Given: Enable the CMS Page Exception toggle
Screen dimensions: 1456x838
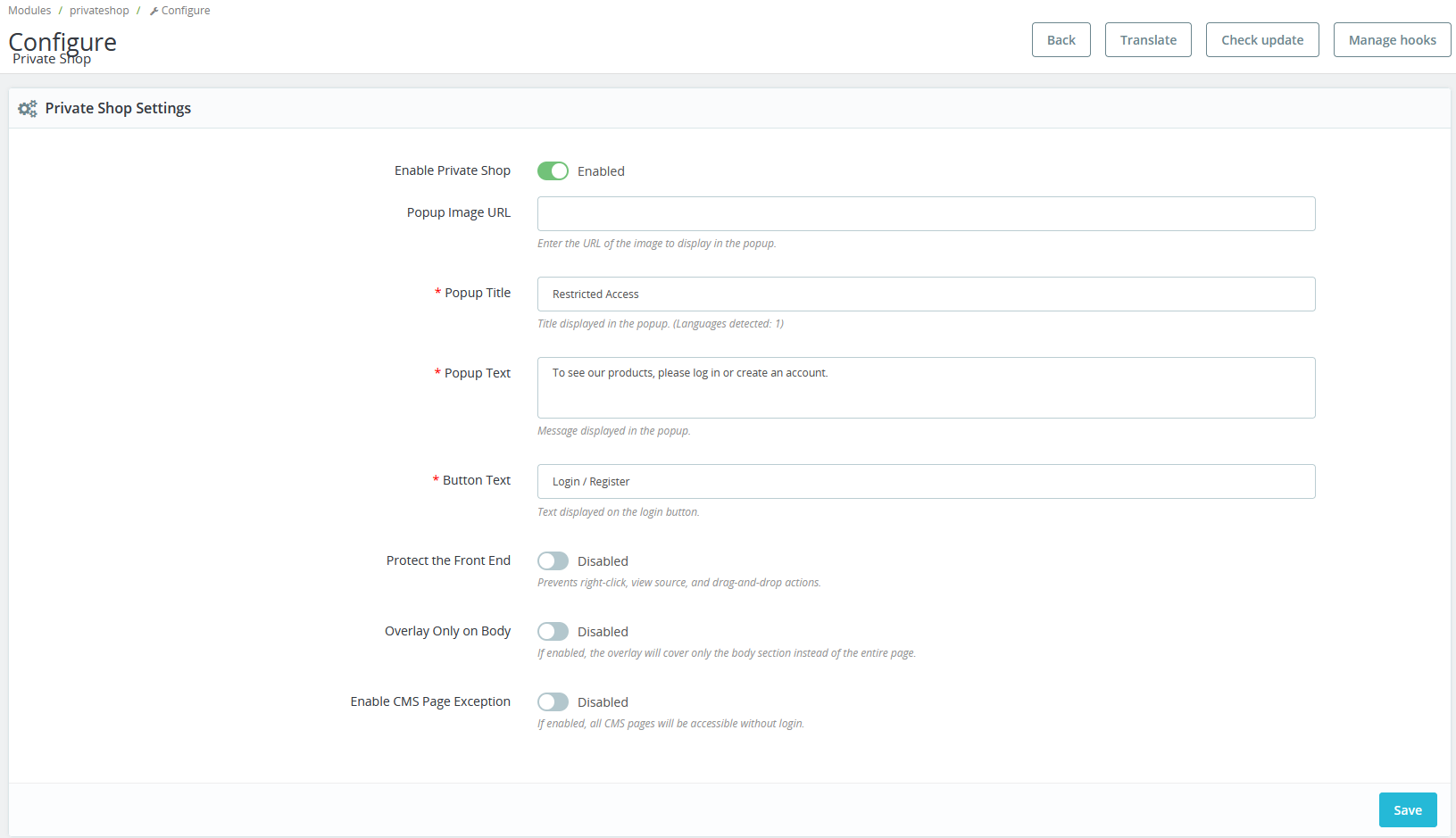Looking at the screenshot, I should pyautogui.click(x=553, y=701).
